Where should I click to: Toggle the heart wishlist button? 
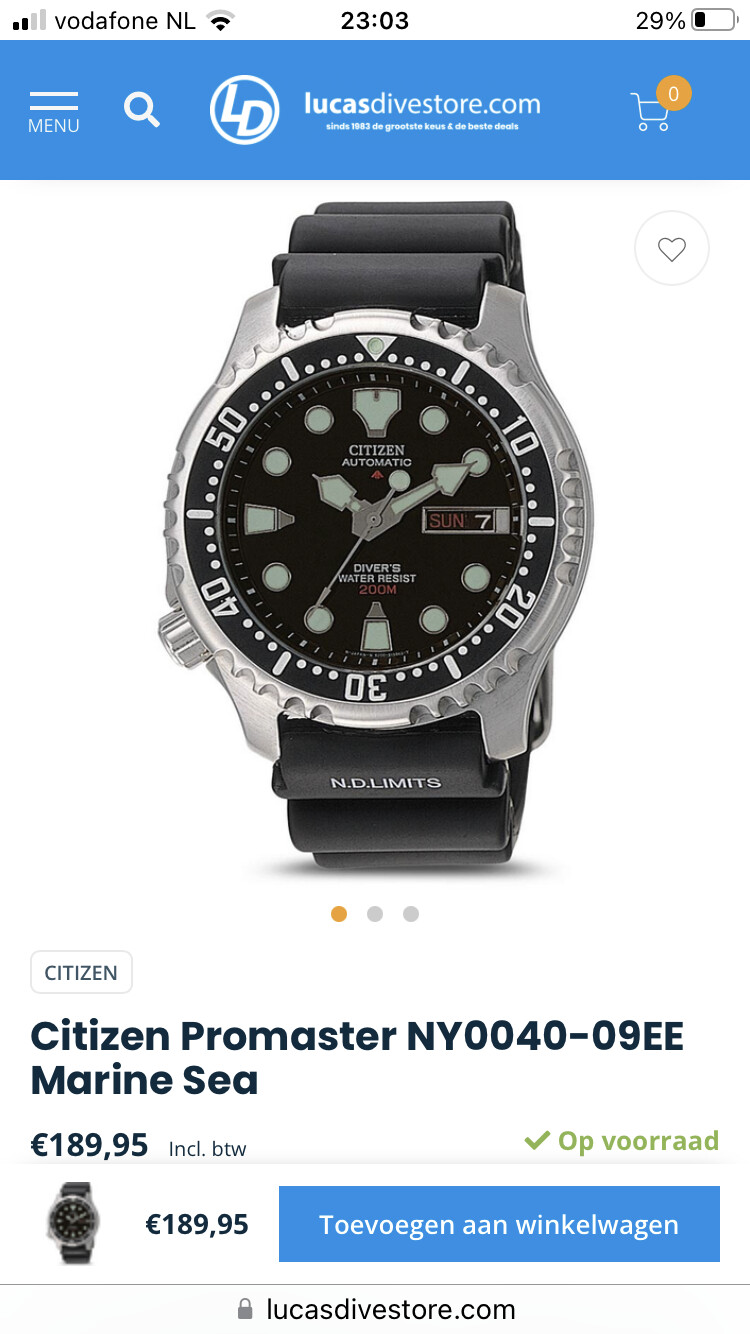[672, 249]
